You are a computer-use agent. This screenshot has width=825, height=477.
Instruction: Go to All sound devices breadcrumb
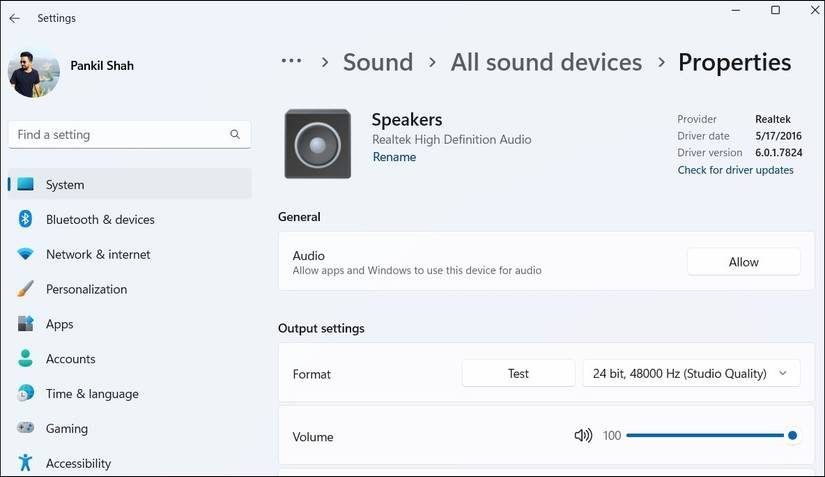pos(546,62)
